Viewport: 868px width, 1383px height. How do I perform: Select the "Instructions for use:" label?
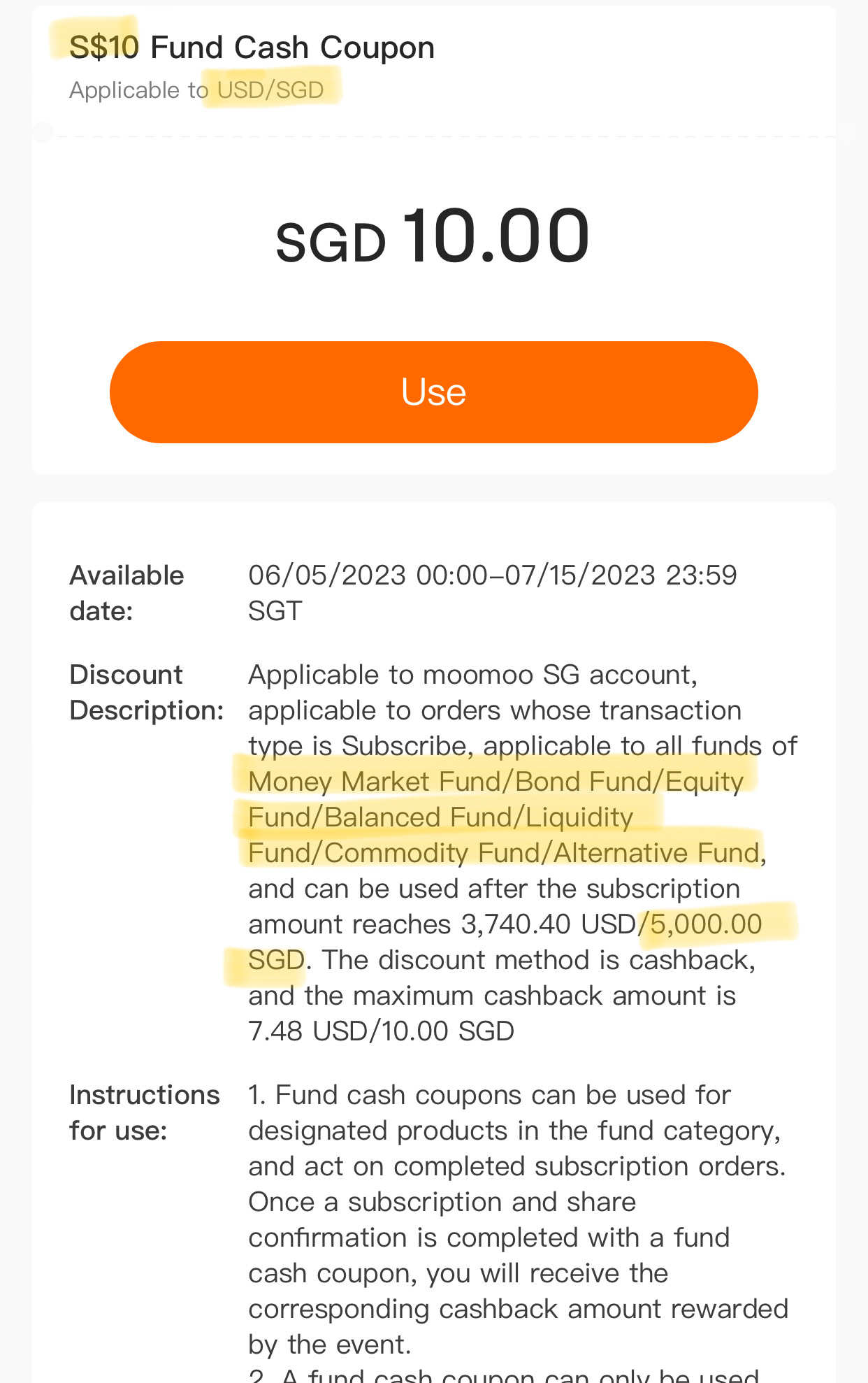tap(144, 1112)
